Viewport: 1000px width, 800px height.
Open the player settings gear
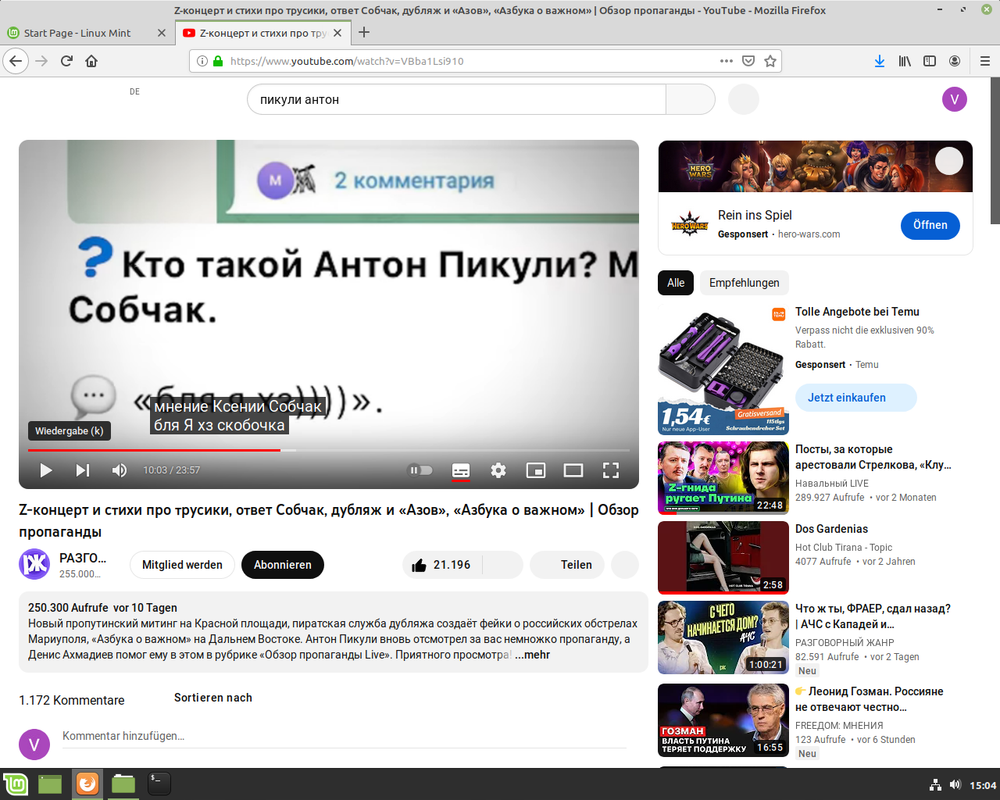pyautogui.click(x=498, y=471)
